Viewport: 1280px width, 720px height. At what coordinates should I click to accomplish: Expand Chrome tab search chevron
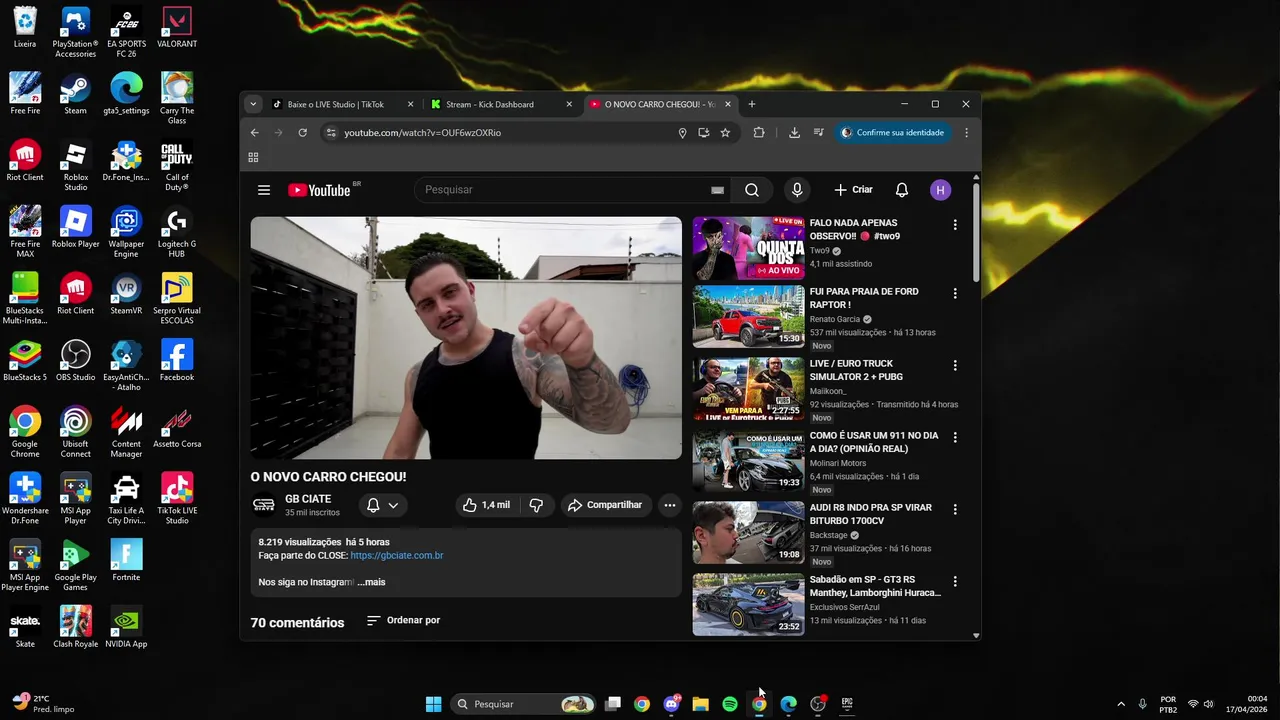click(253, 104)
